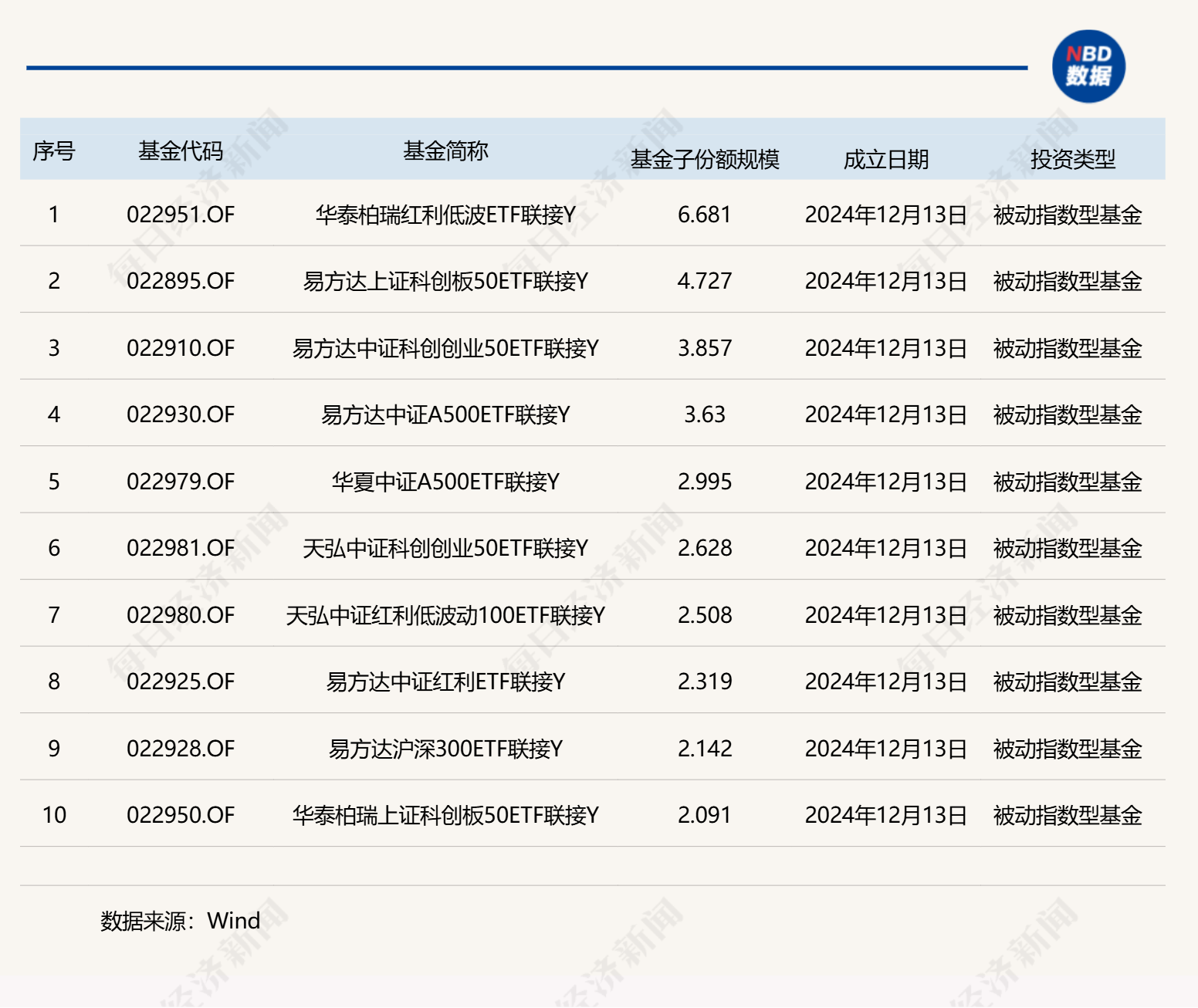Image resolution: width=1198 pixels, height=1008 pixels.
Task: Click 被动指数型基金 in row 022979.OF
Action: pyautogui.click(x=1068, y=482)
